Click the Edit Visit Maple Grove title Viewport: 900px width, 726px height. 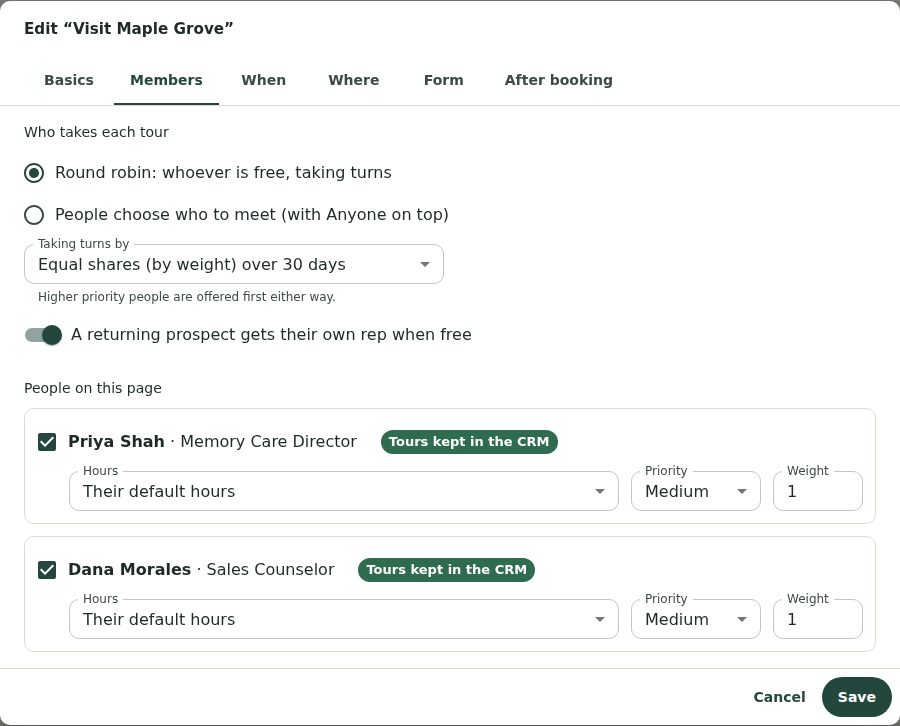pyautogui.click(x=129, y=29)
